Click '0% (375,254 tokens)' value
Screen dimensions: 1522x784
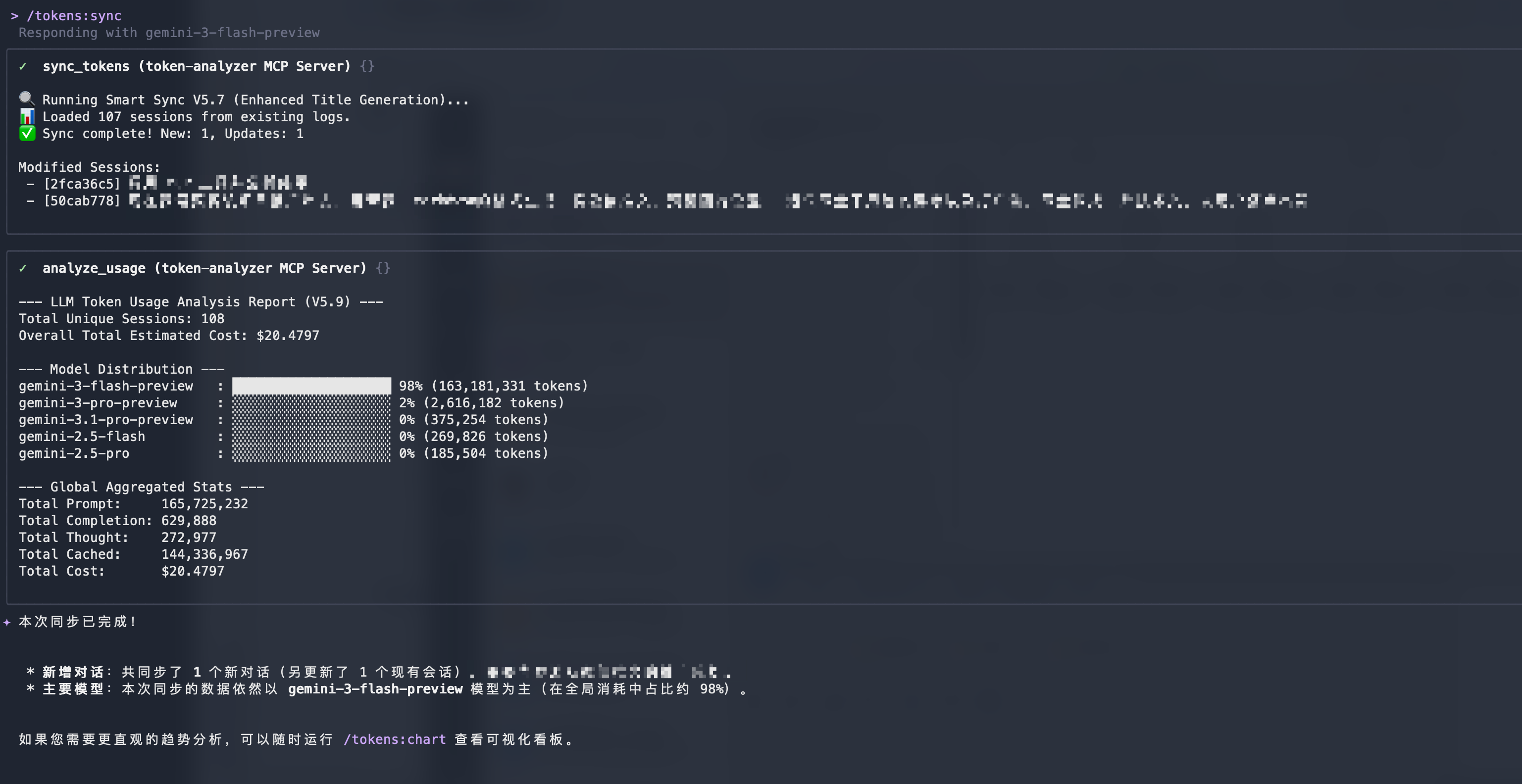coord(474,420)
